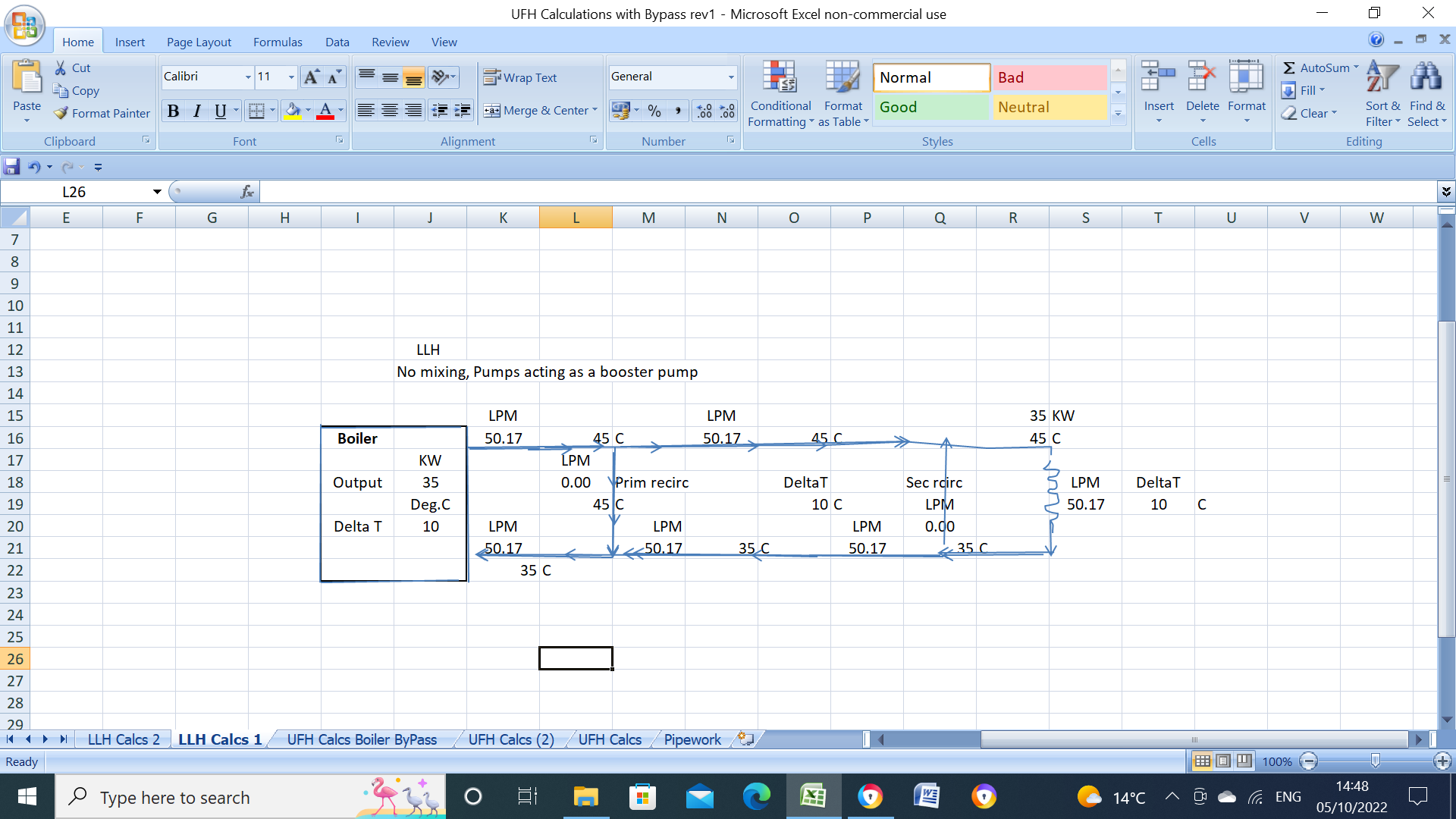
Task: Toggle Italic formatting
Action: coord(196,111)
